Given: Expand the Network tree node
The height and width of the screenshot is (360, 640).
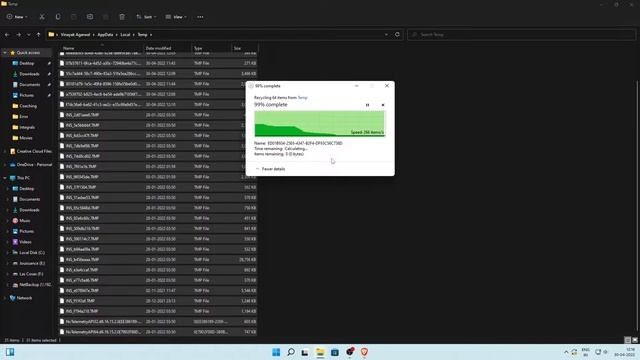Looking at the screenshot, I should point(5,298).
